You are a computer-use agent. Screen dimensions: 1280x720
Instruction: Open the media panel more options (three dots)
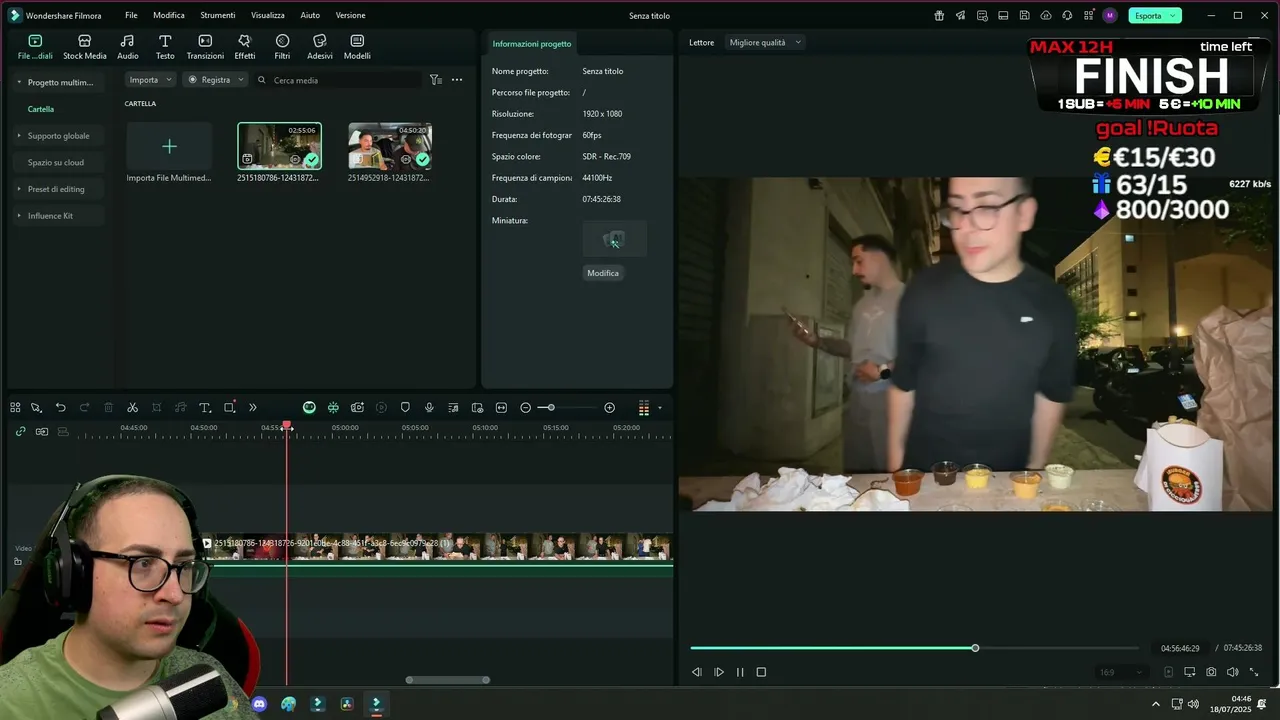point(457,80)
